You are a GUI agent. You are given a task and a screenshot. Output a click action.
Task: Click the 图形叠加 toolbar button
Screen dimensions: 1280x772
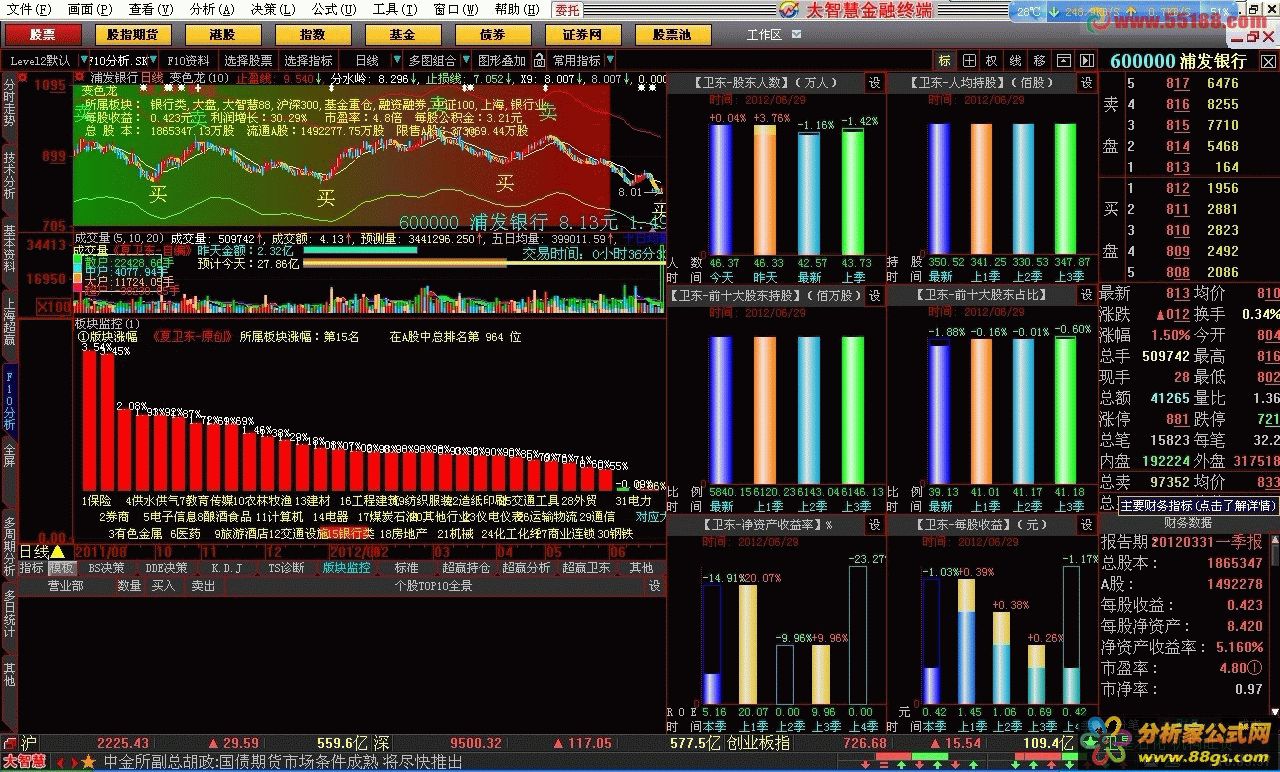[x=502, y=61]
